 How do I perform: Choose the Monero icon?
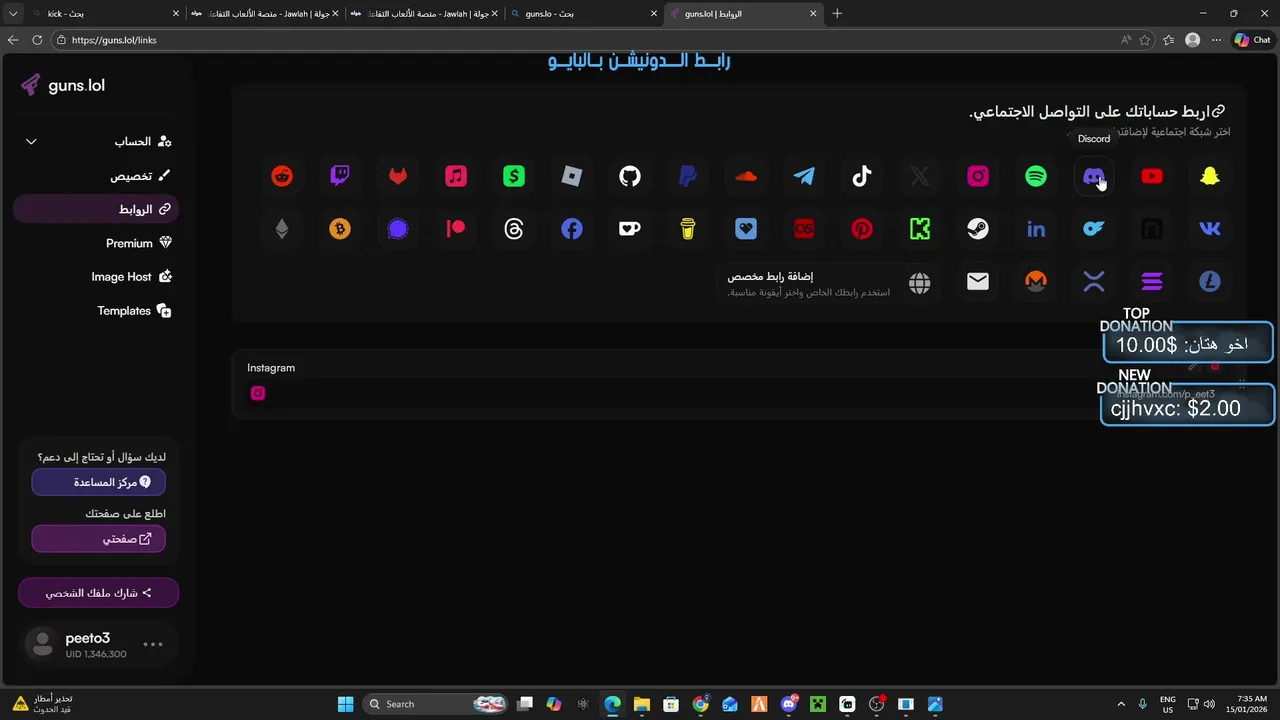click(x=1036, y=283)
